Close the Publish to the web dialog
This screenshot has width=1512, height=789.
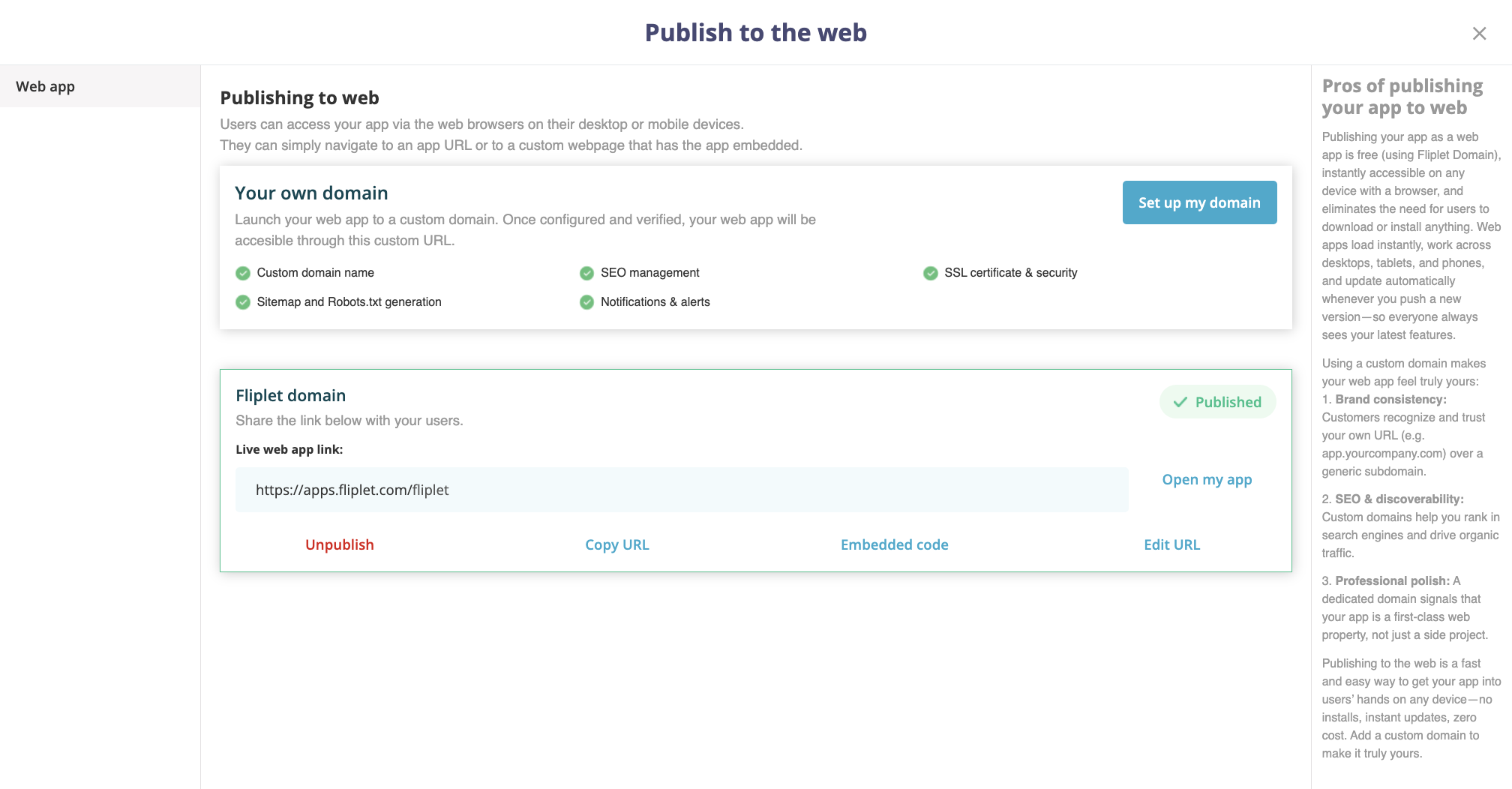1479,34
